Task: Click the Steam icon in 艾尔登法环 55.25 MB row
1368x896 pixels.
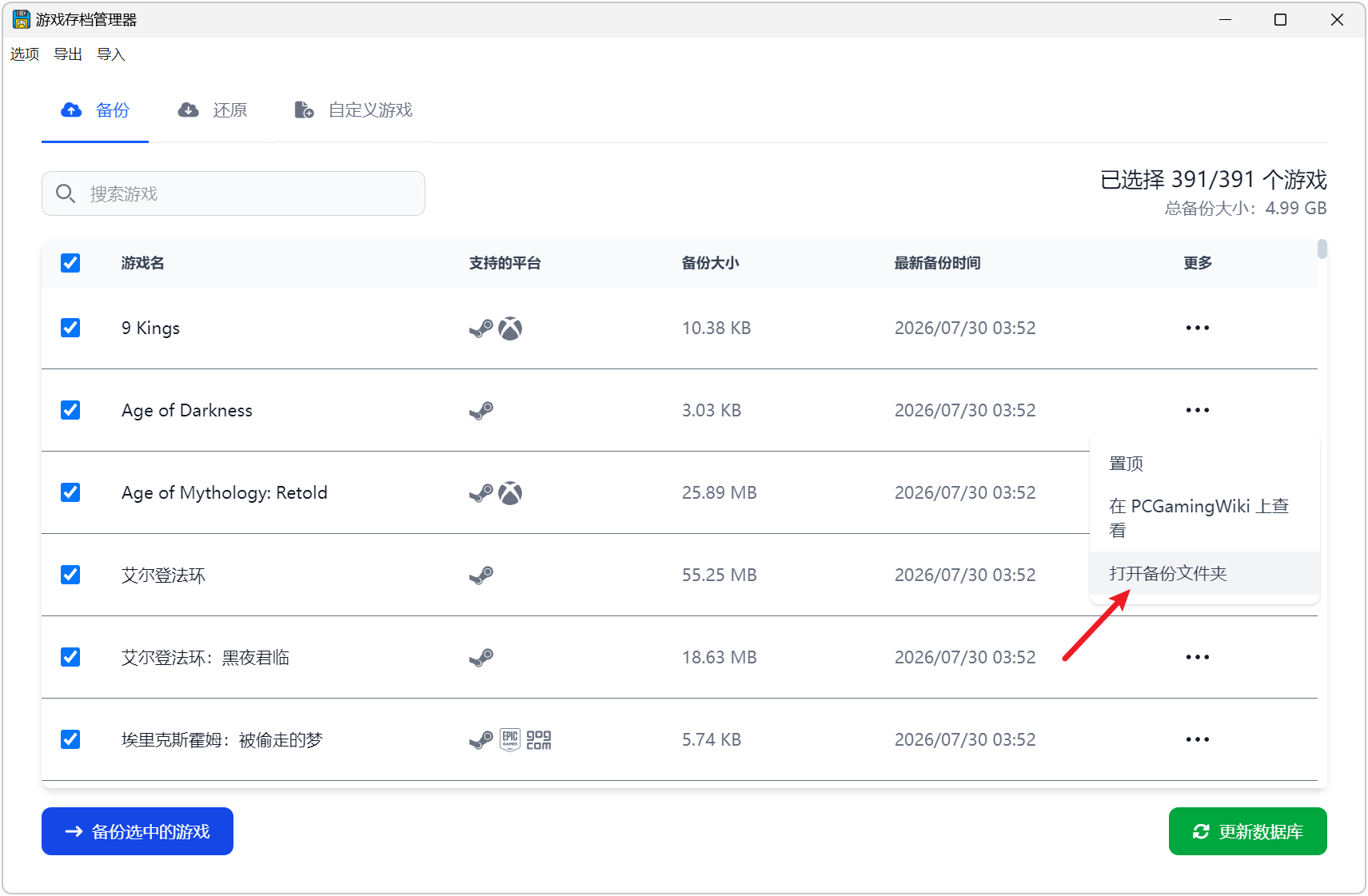Action: point(481,575)
